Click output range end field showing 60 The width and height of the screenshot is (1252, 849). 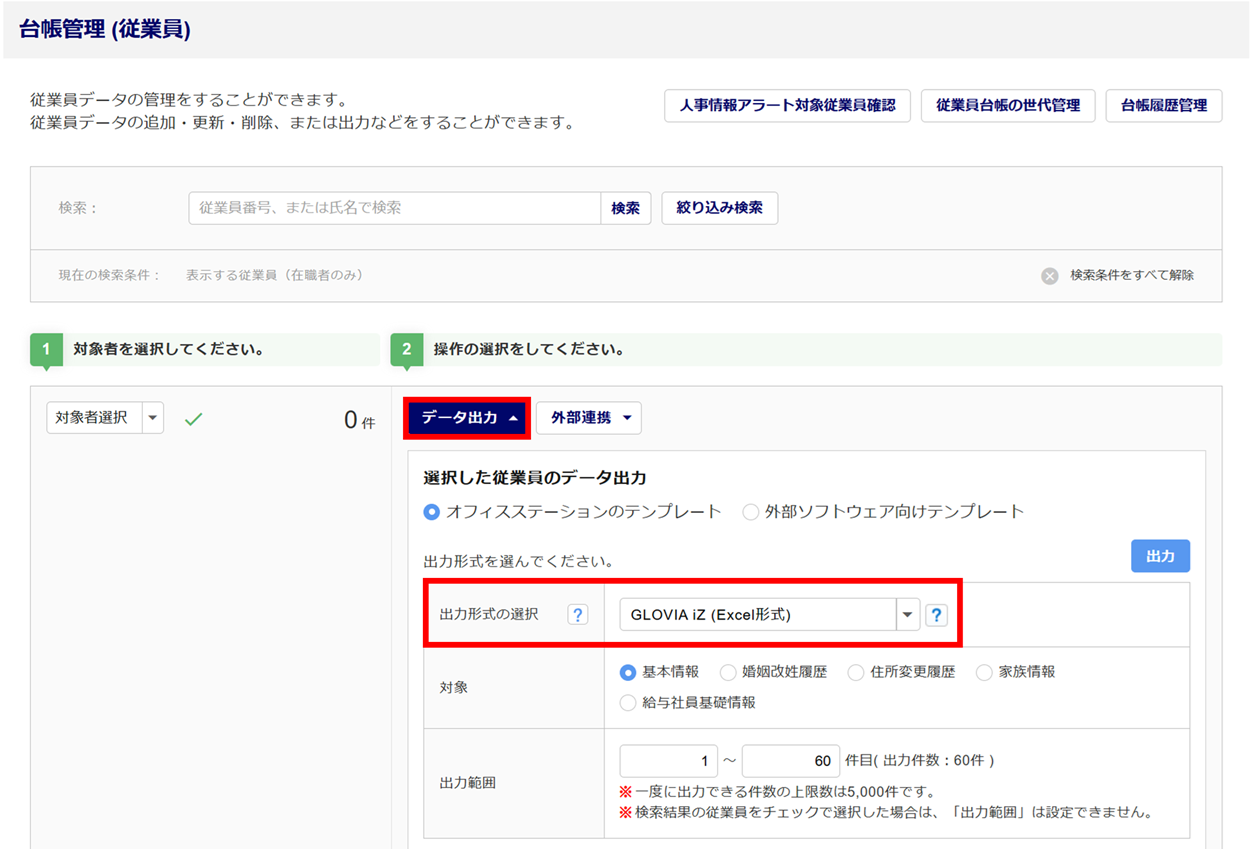pyautogui.click(x=790, y=761)
